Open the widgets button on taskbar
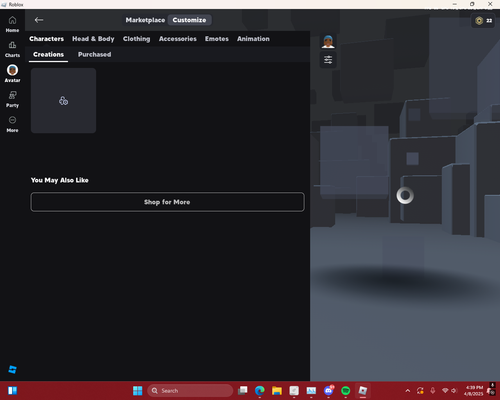Screen dimensions: 500x400 [12, 391]
